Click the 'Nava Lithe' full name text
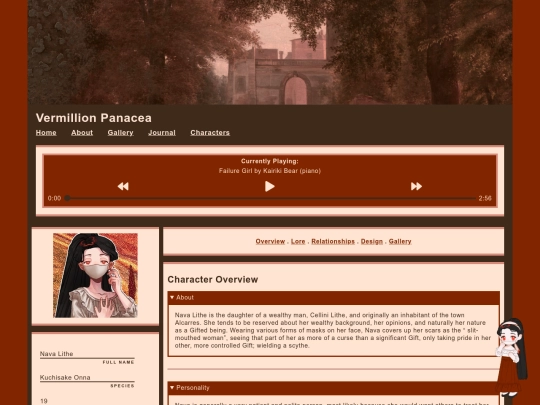This screenshot has height=405, width=540. pyautogui.click(x=56, y=354)
